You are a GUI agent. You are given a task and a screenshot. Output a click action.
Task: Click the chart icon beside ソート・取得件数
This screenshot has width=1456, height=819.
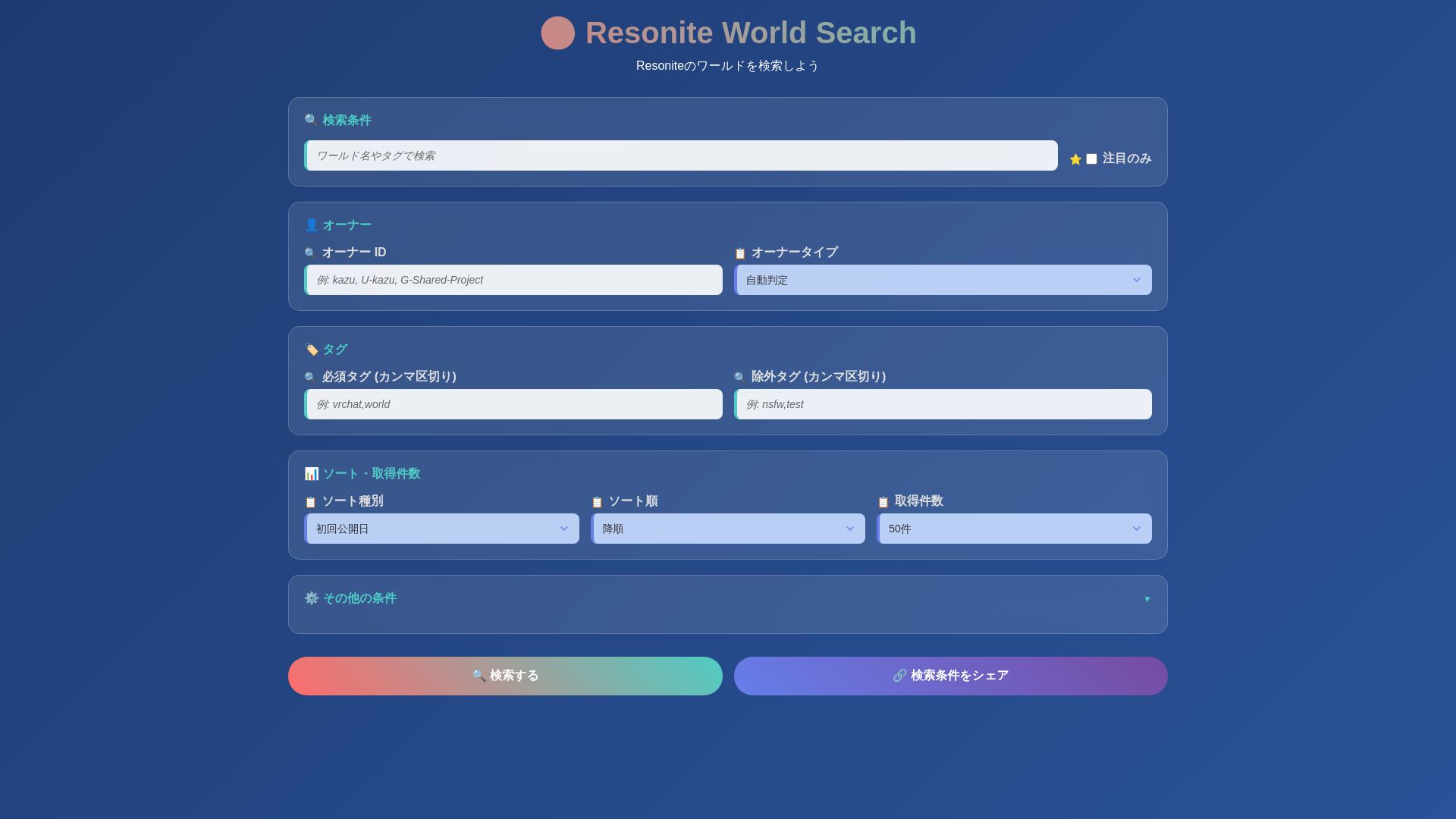311,474
